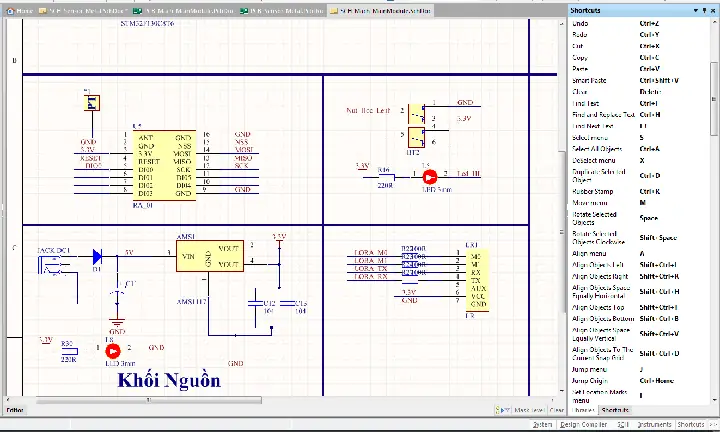Select resistor R30 220R symbol
Screen dimensions: 720x432
pos(69,352)
